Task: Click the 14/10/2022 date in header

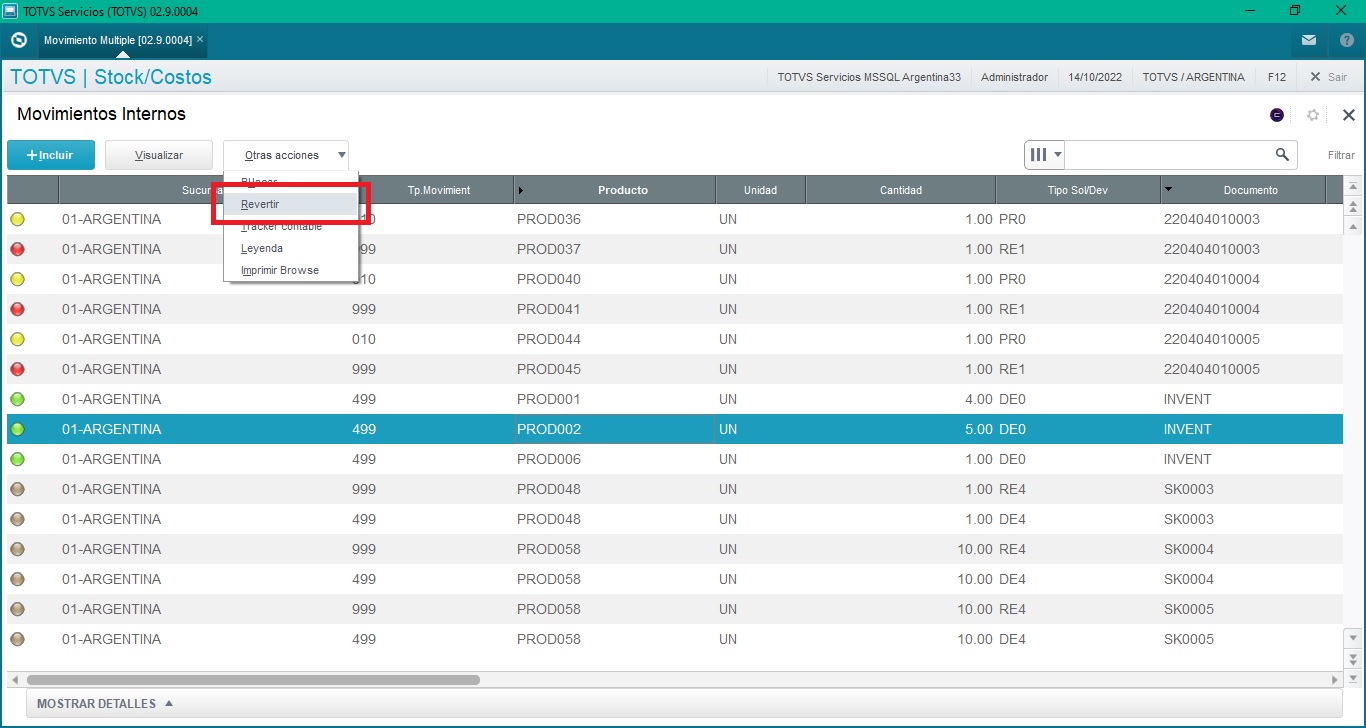Action: point(1095,77)
